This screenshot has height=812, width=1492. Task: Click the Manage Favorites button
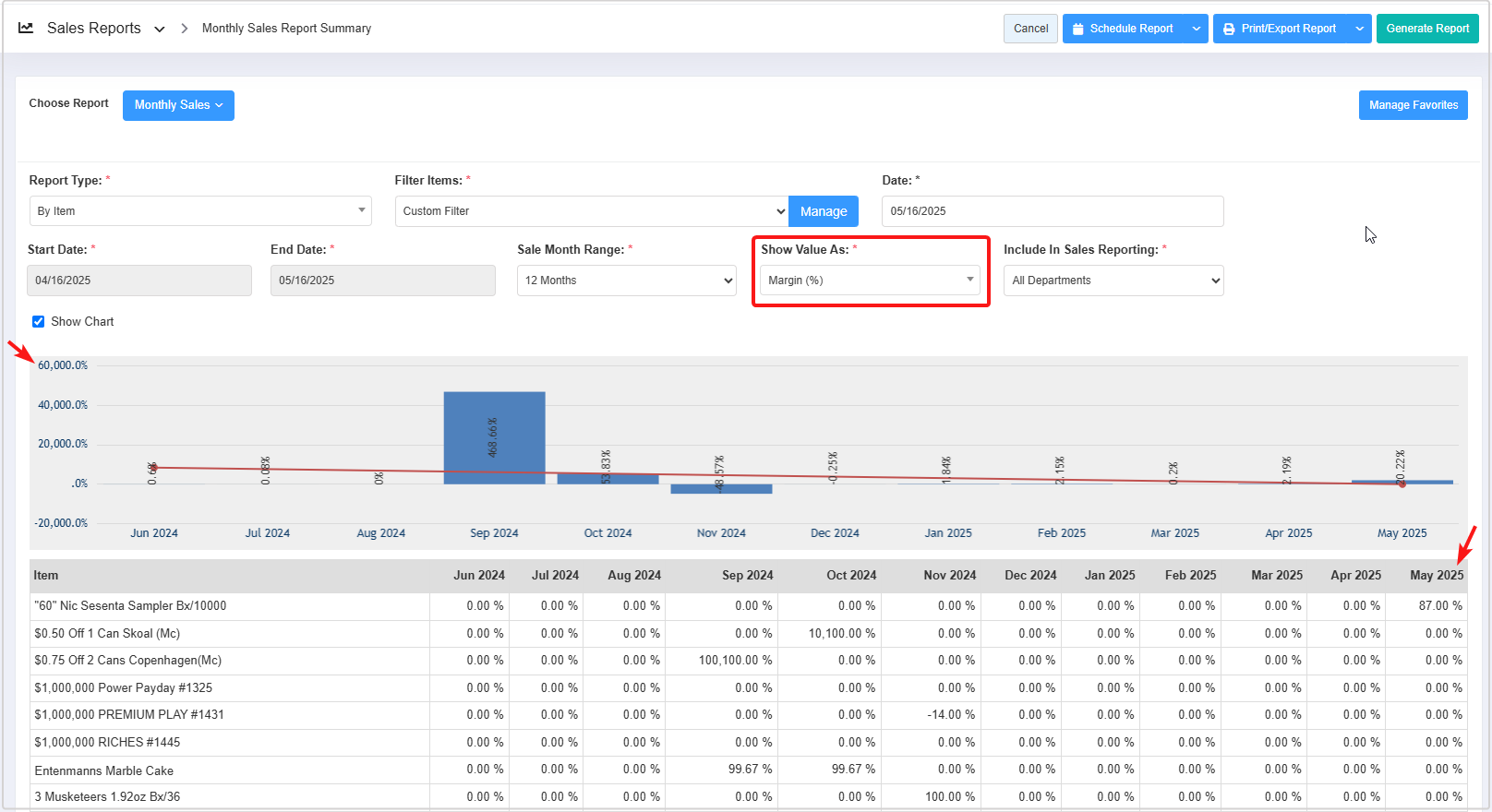click(x=1413, y=105)
